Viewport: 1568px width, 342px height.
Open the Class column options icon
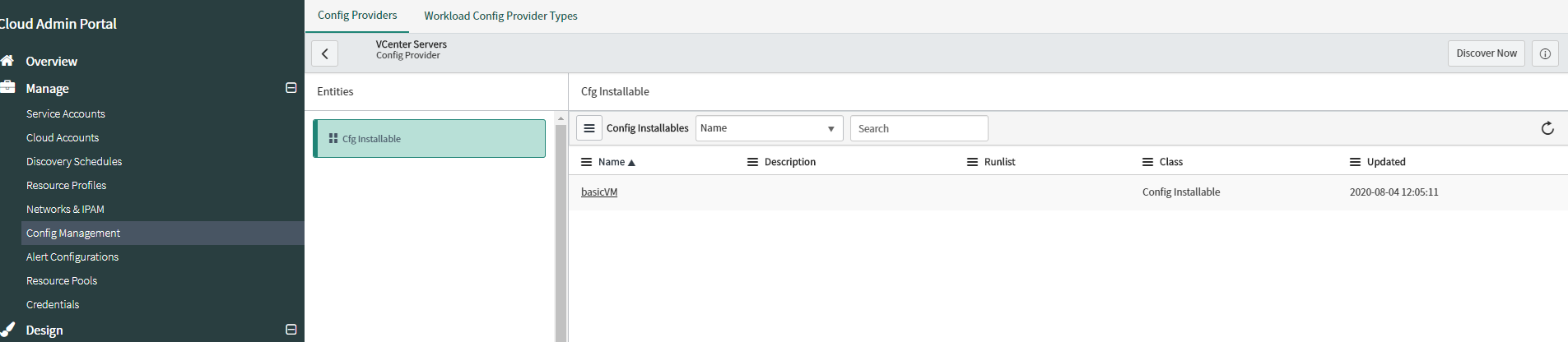[x=1147, y=162]
